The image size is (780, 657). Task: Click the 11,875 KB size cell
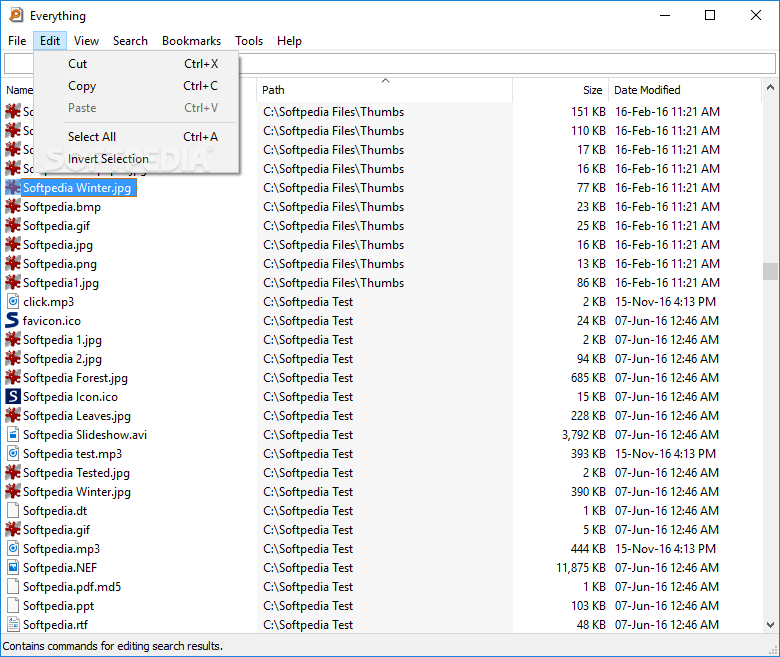coord(581,567)
